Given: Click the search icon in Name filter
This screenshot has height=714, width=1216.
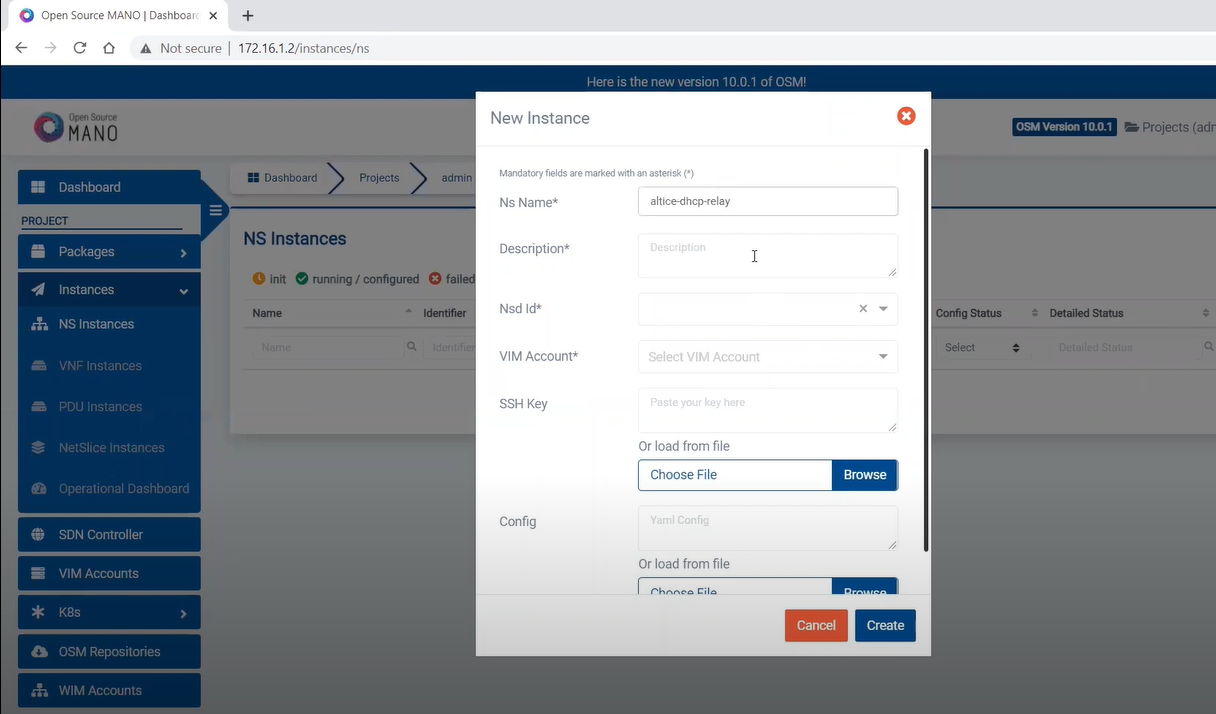Looking at the screenshot, I should tap(411, 347).
